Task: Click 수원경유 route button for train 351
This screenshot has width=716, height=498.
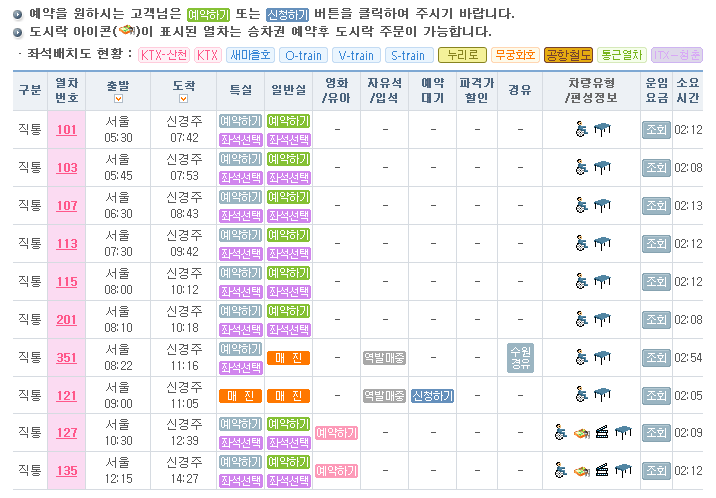Action: (521, 358)
